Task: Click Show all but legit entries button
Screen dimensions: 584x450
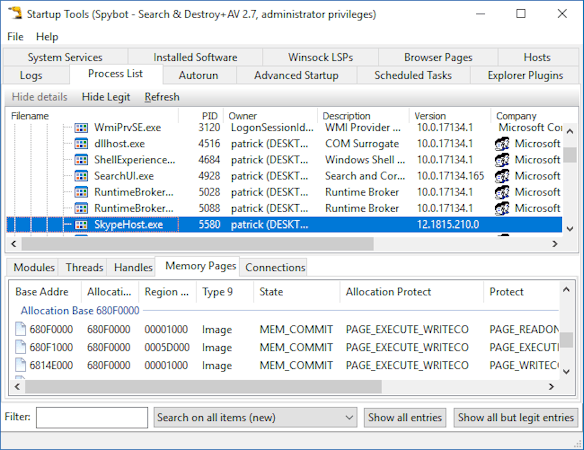Action: tap(516, 417)
